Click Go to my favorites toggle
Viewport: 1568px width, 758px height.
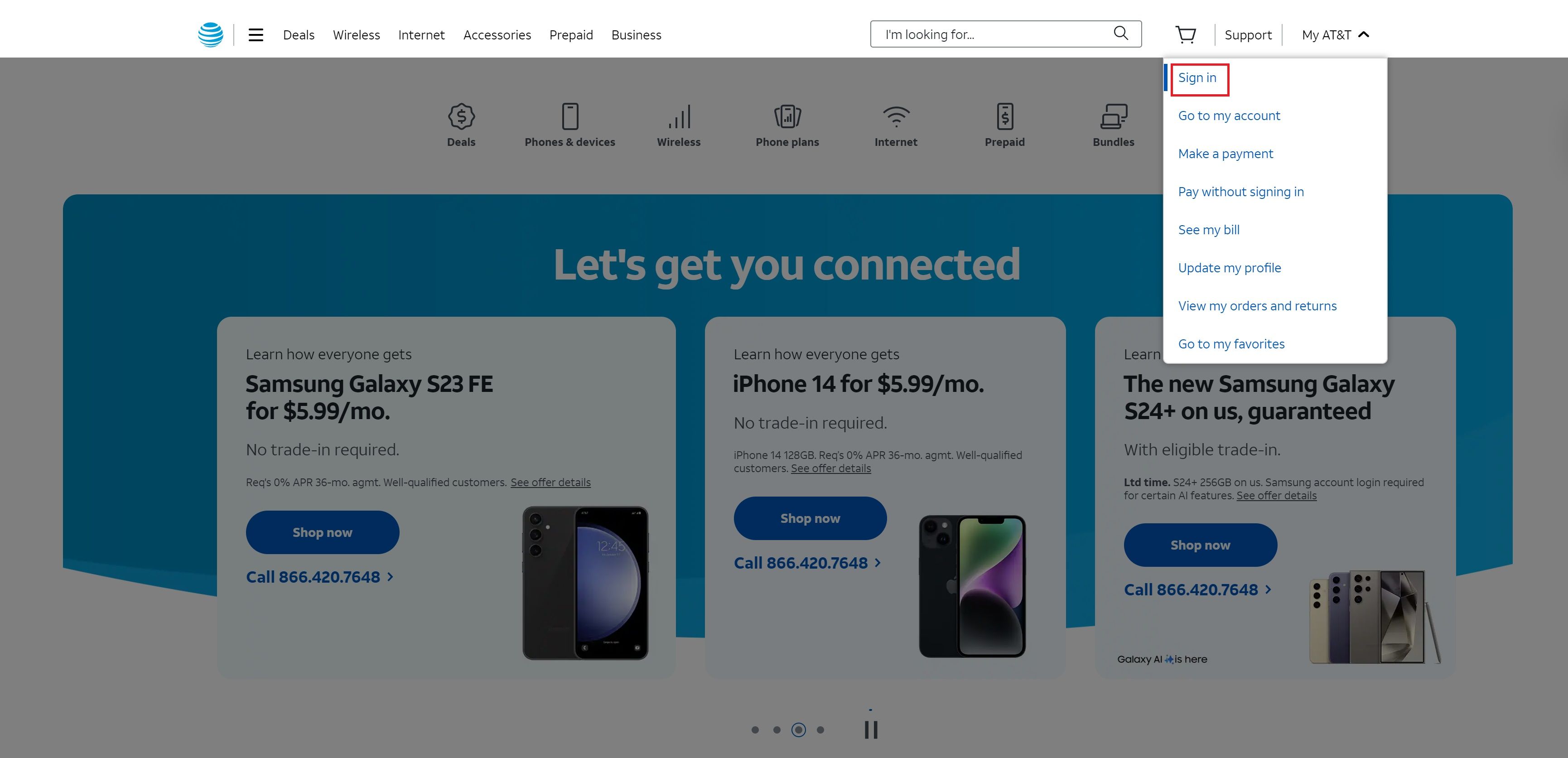click(1231, 342)
